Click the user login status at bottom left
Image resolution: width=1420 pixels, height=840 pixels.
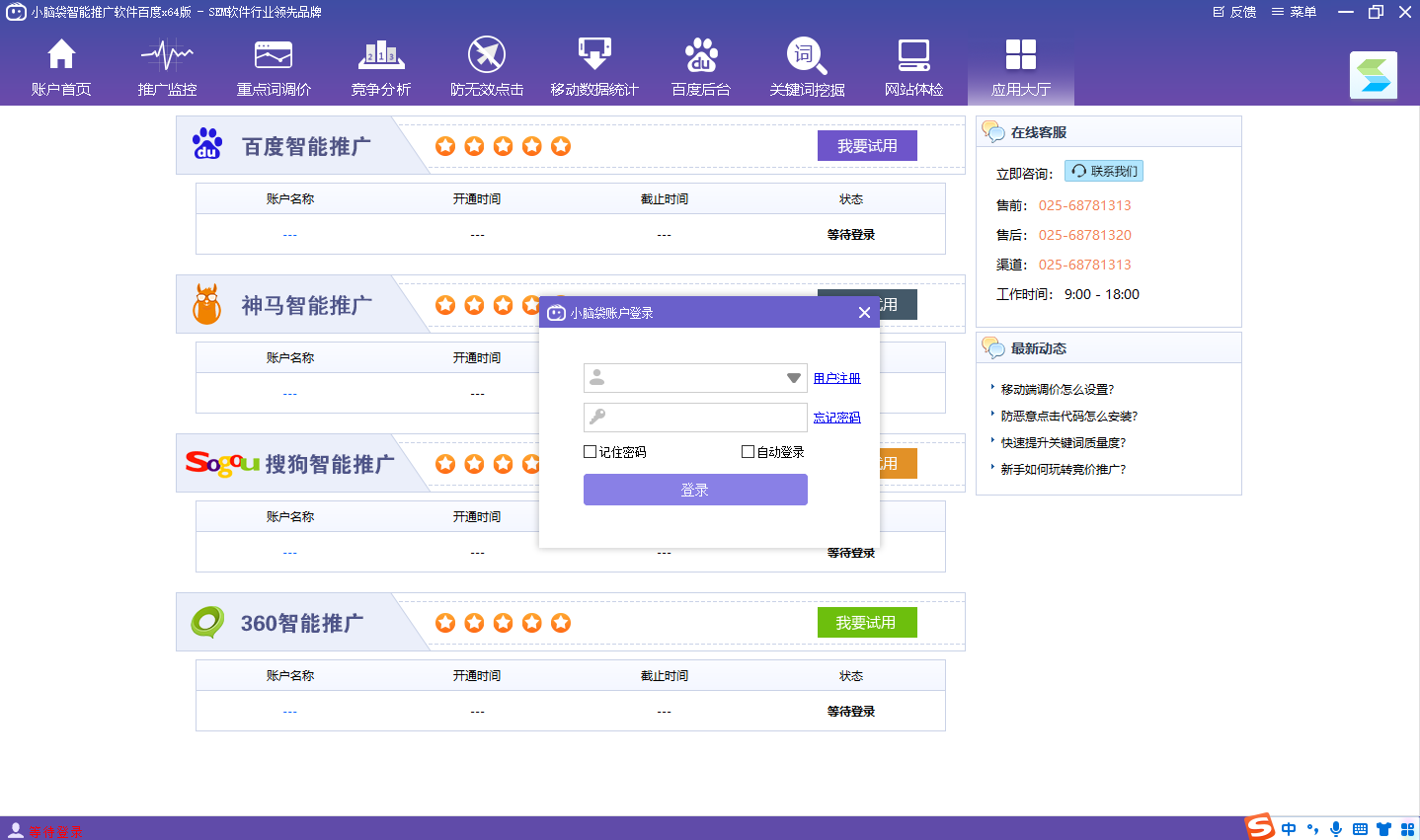(x=45, y=831)
